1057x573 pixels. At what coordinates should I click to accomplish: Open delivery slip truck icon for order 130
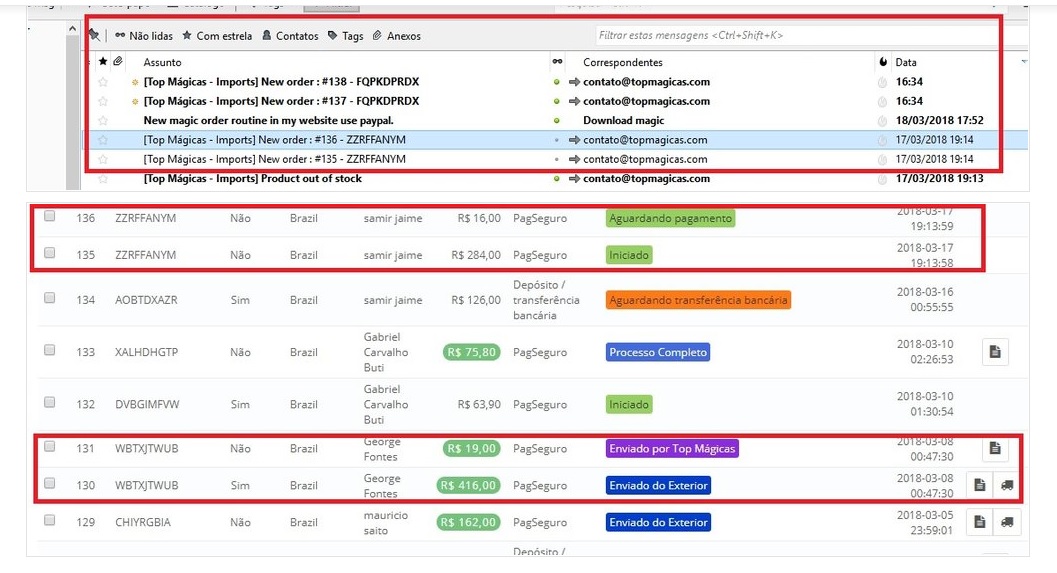(x=1007, y=485)
